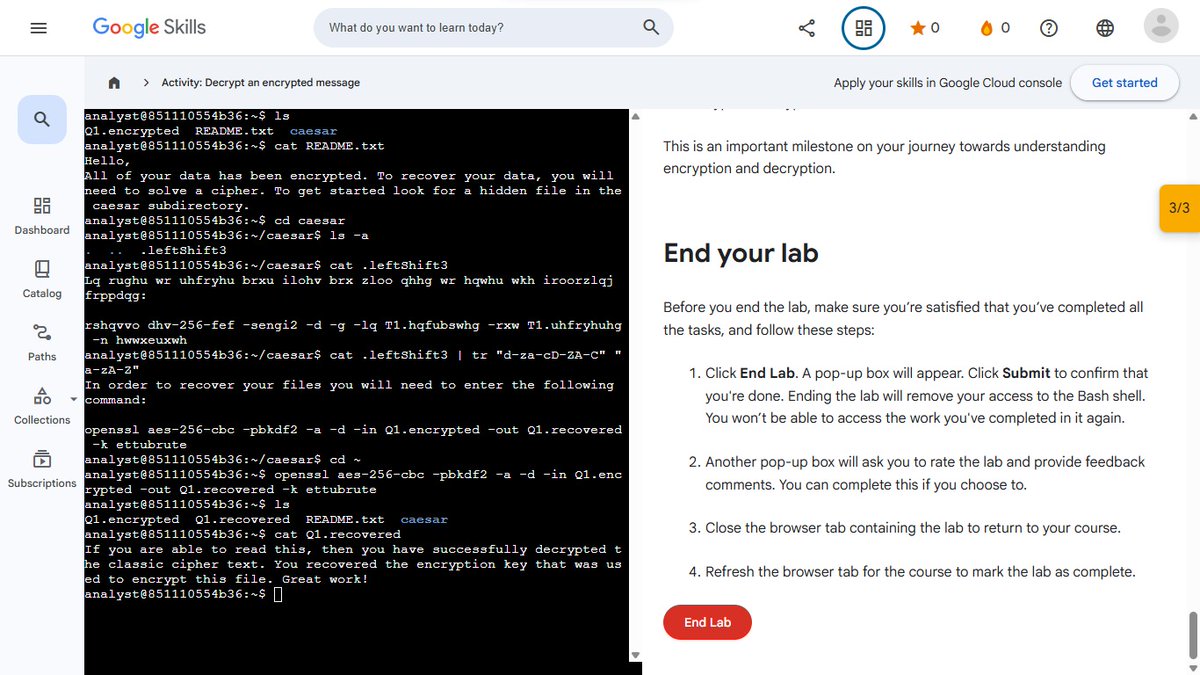Screen dimensions: 1200x675
Task: Open Dashboard in the sidebar
Action: click(42, 215)
